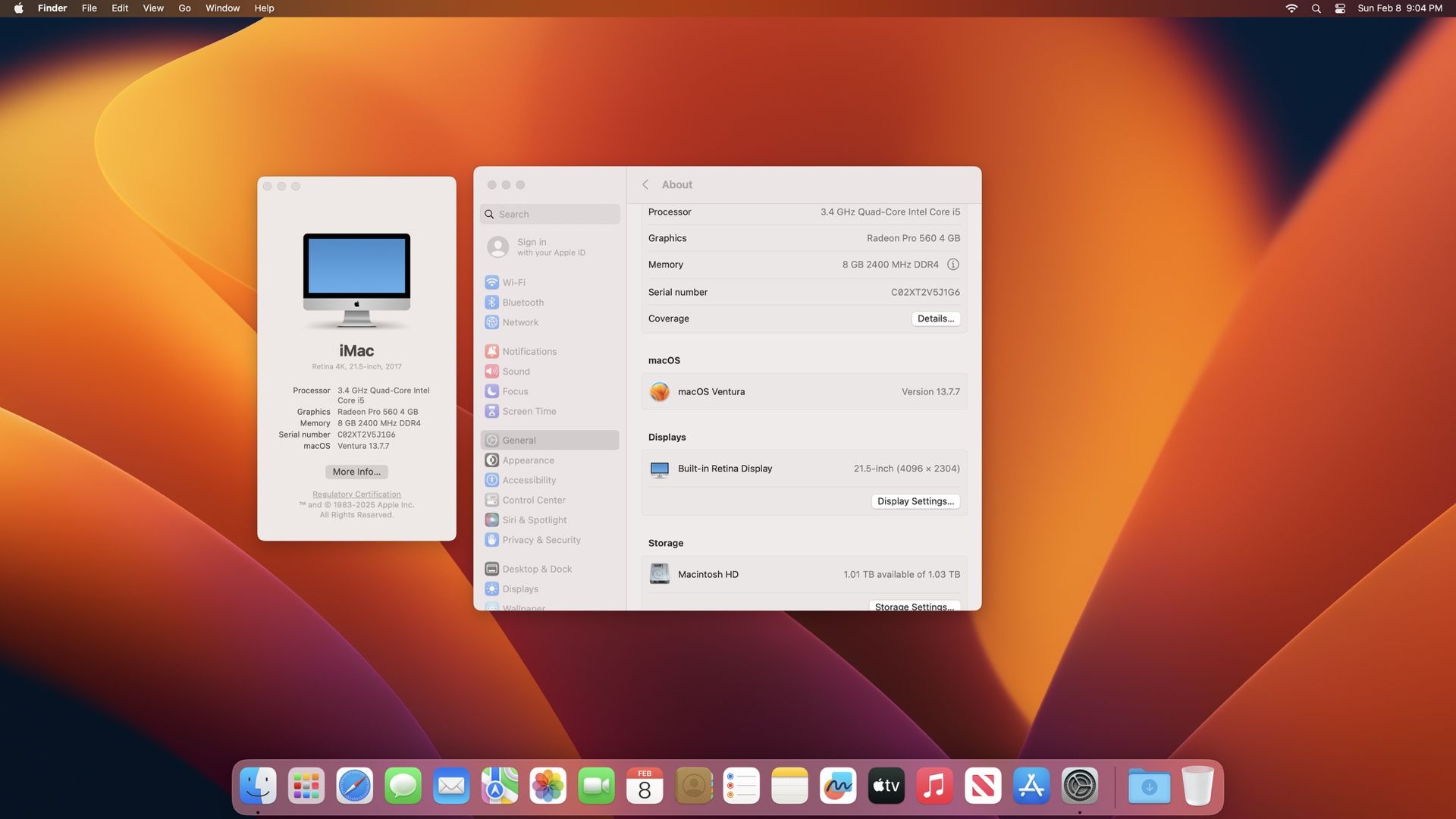Launch Safari from the Dock

(355, 786)
